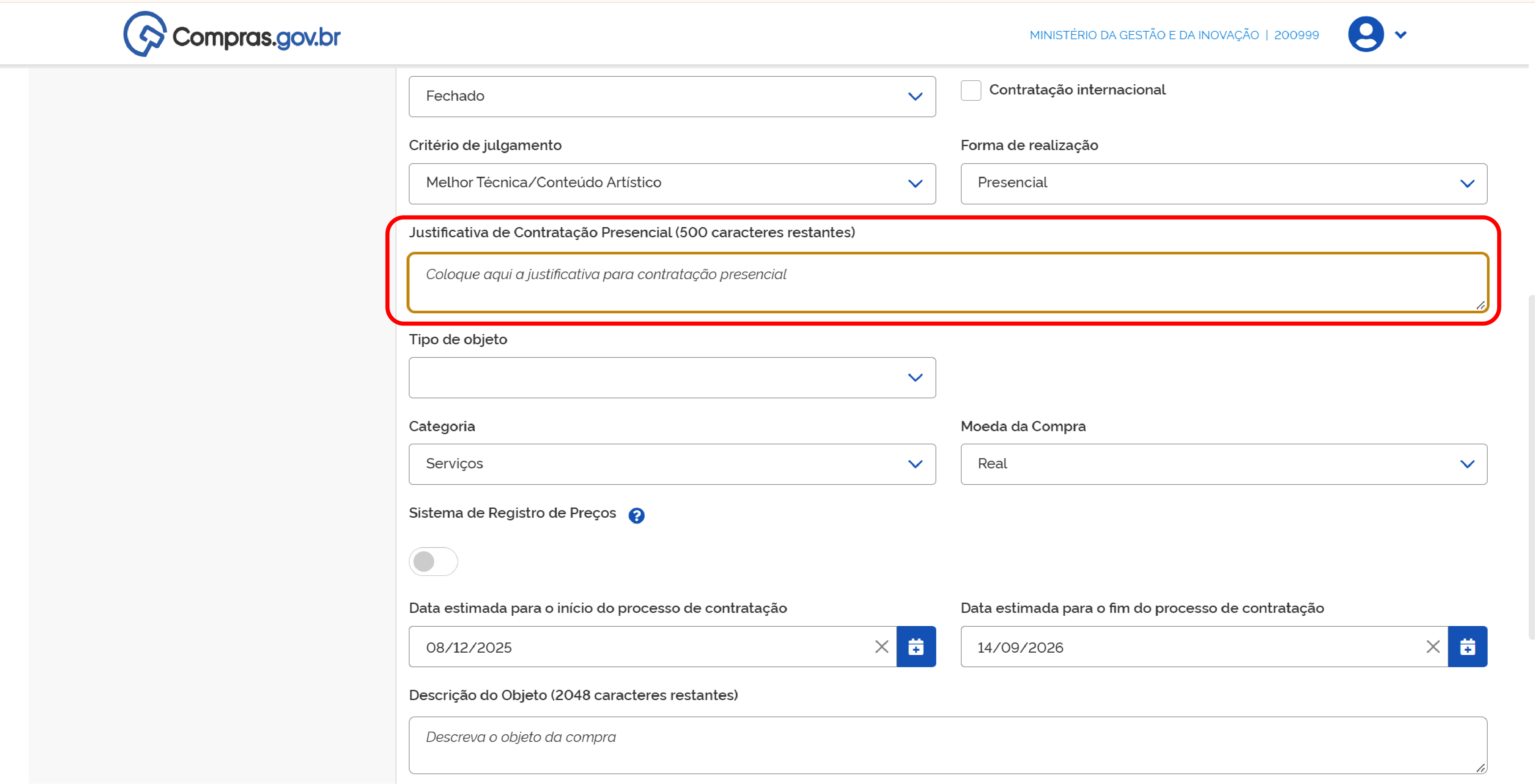The height and width of the screenshot is (784, 1535).
Task: Click the page vertical scrollbar
Action: click(1531, 467)
